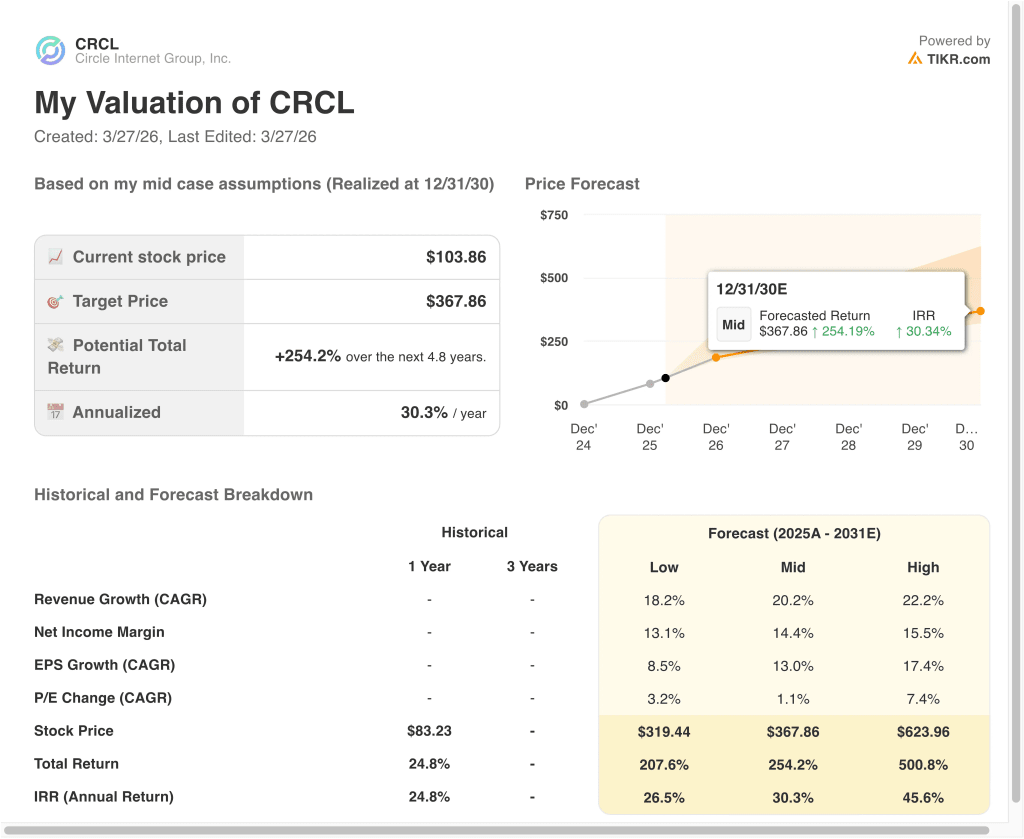Click the 12/31/30E tooltip date
This screenshot has height=839, width=1024.
[752, 289]
